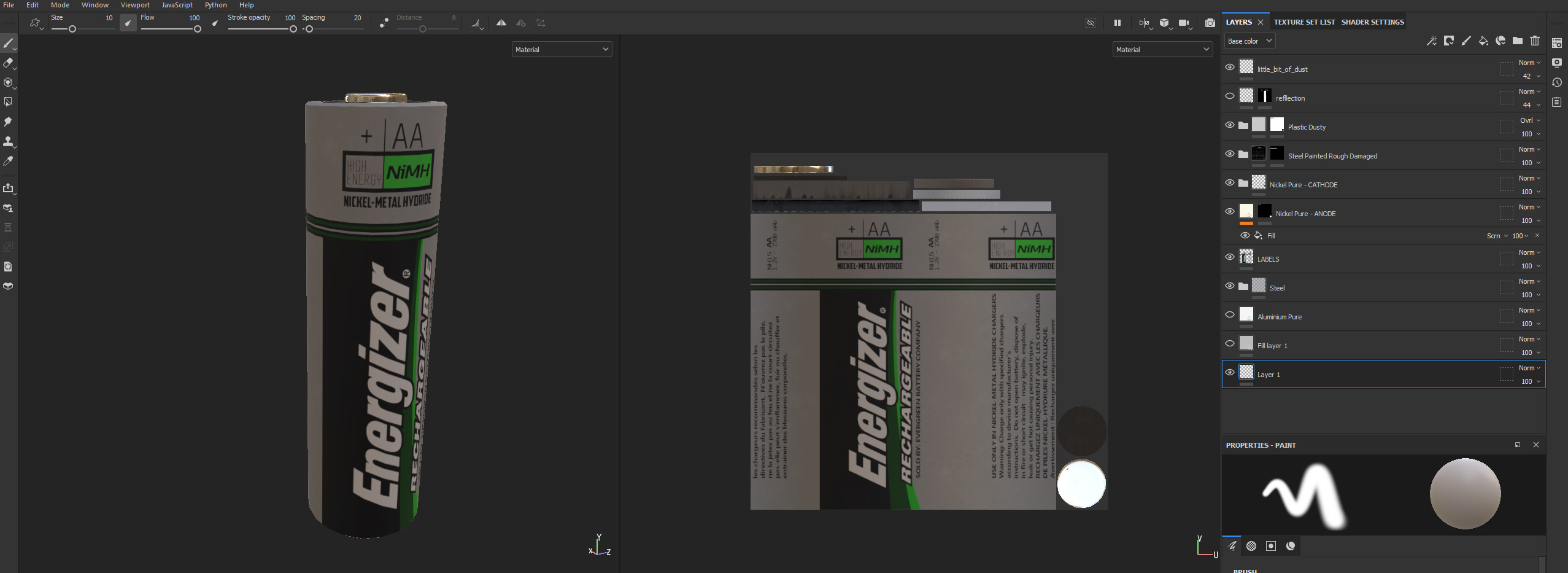This screenshot has width=1568, height=573.
Task: Open the Python menu
Action: pyautogui.click(x=215, y=5)
